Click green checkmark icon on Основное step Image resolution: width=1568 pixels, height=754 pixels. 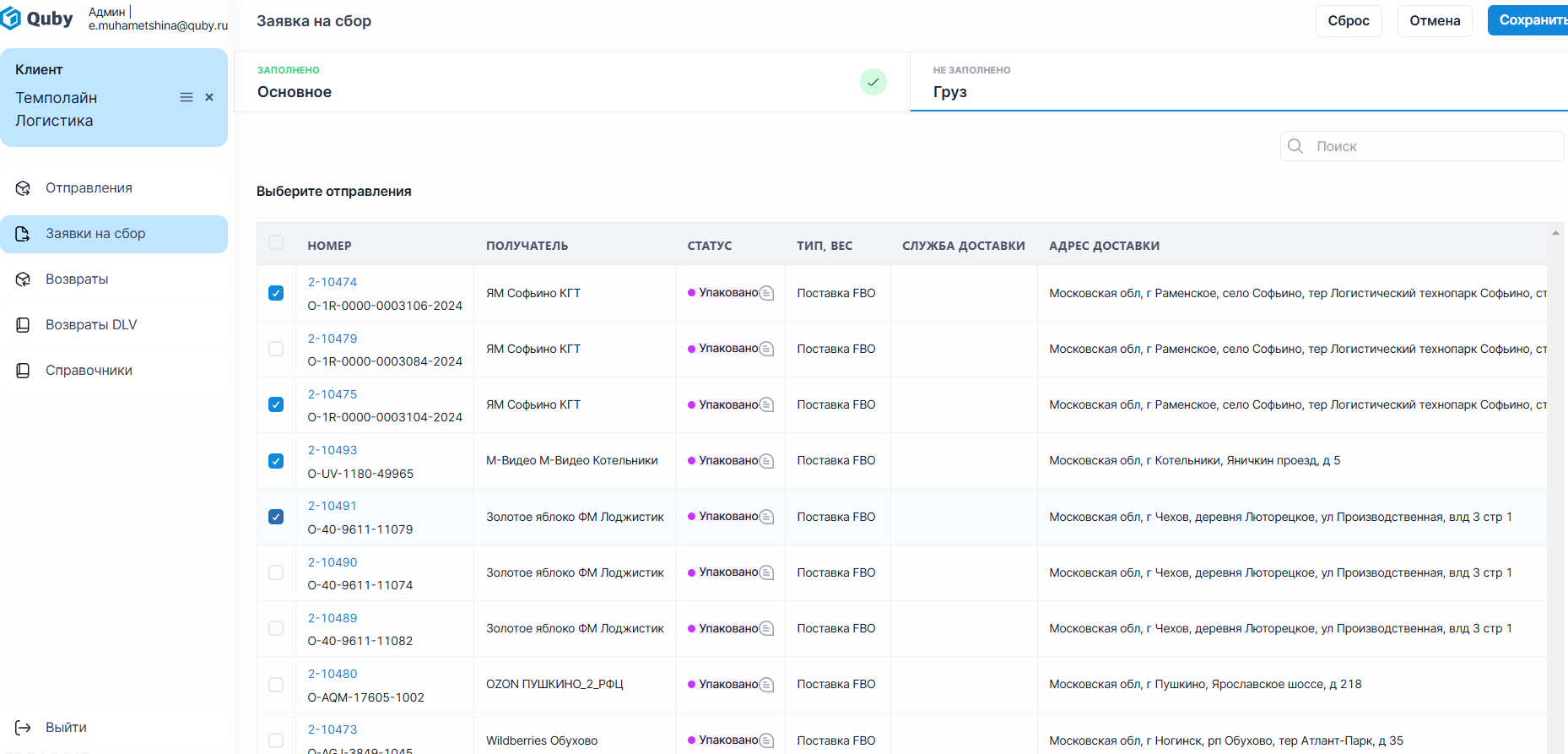pos(873,82)
